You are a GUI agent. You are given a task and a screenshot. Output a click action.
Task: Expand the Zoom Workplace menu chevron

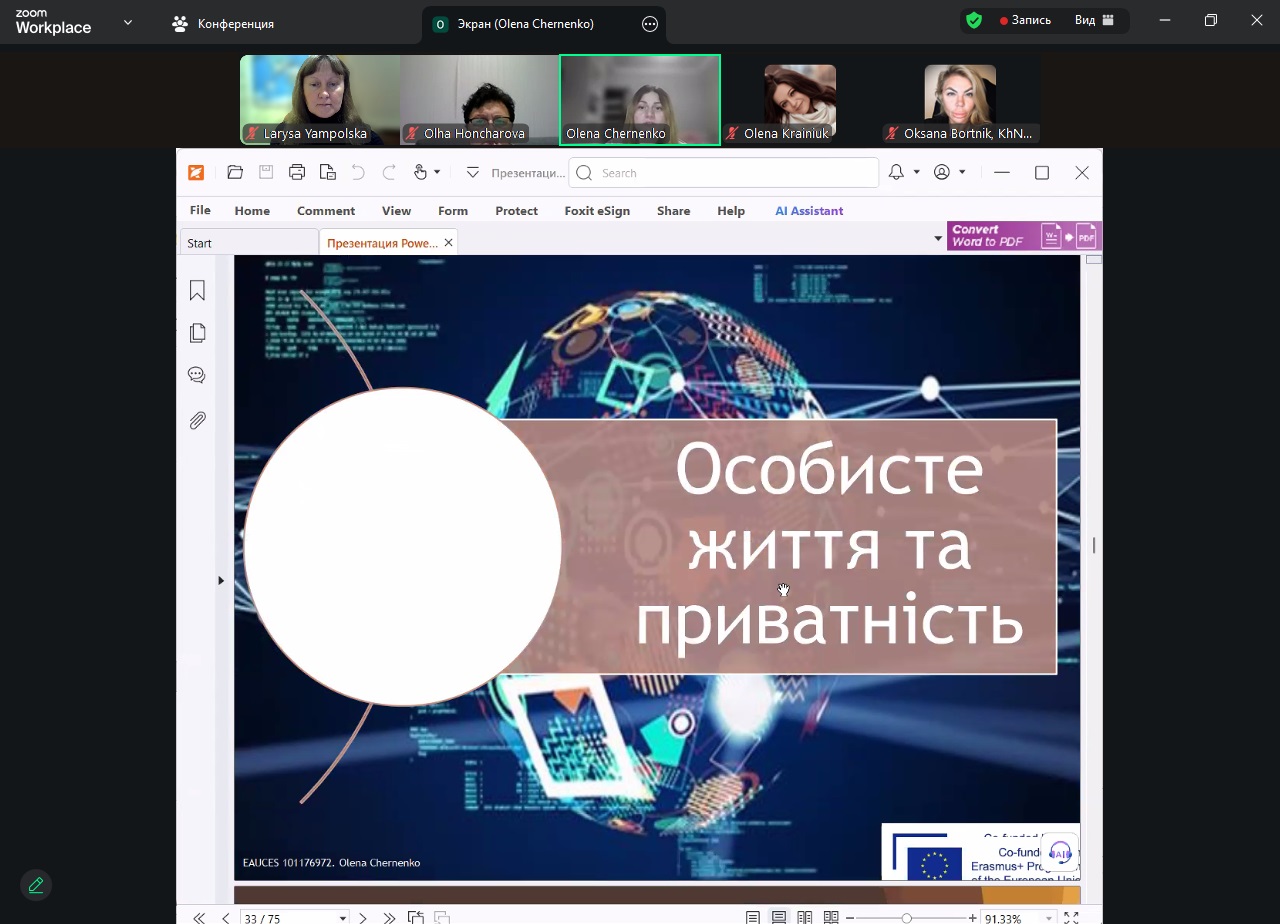click(x=128, y=22)
